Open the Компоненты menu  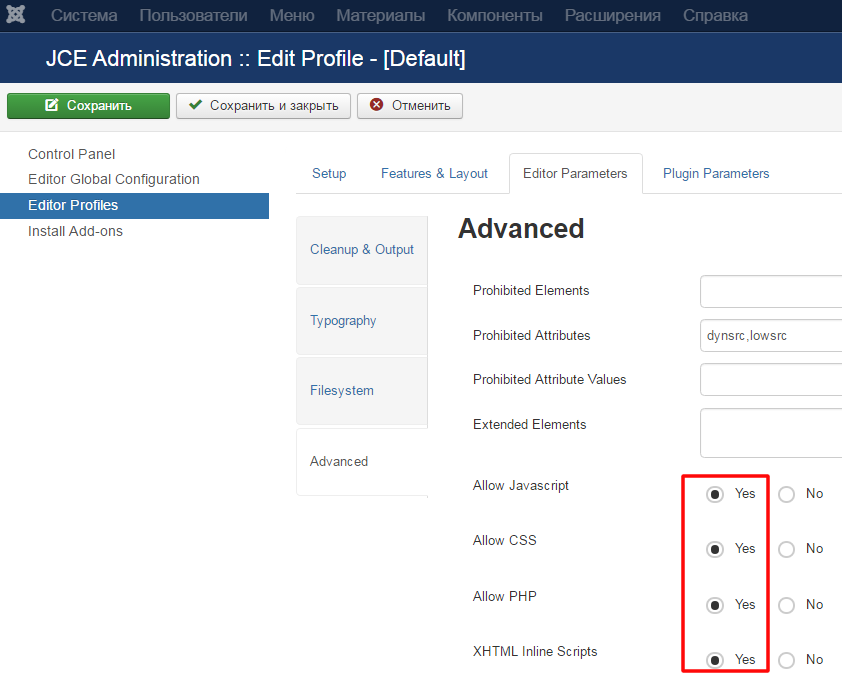(494, 16)
